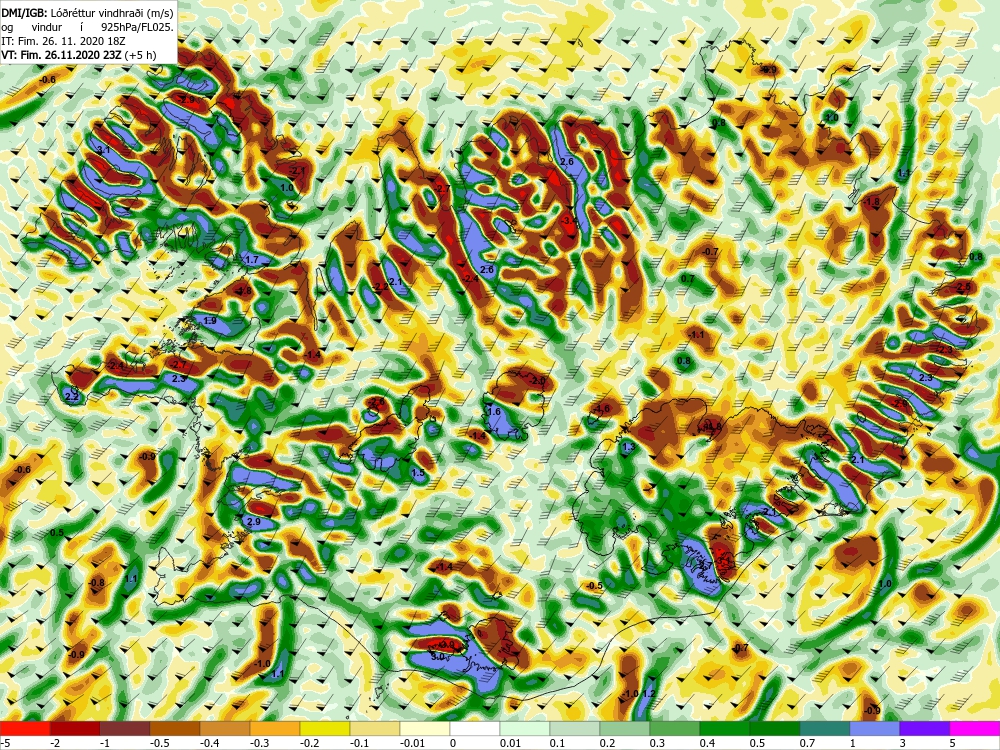
Task: Click the white legend swatch between 0 and 0.01
Action: (x=475, y=728)
